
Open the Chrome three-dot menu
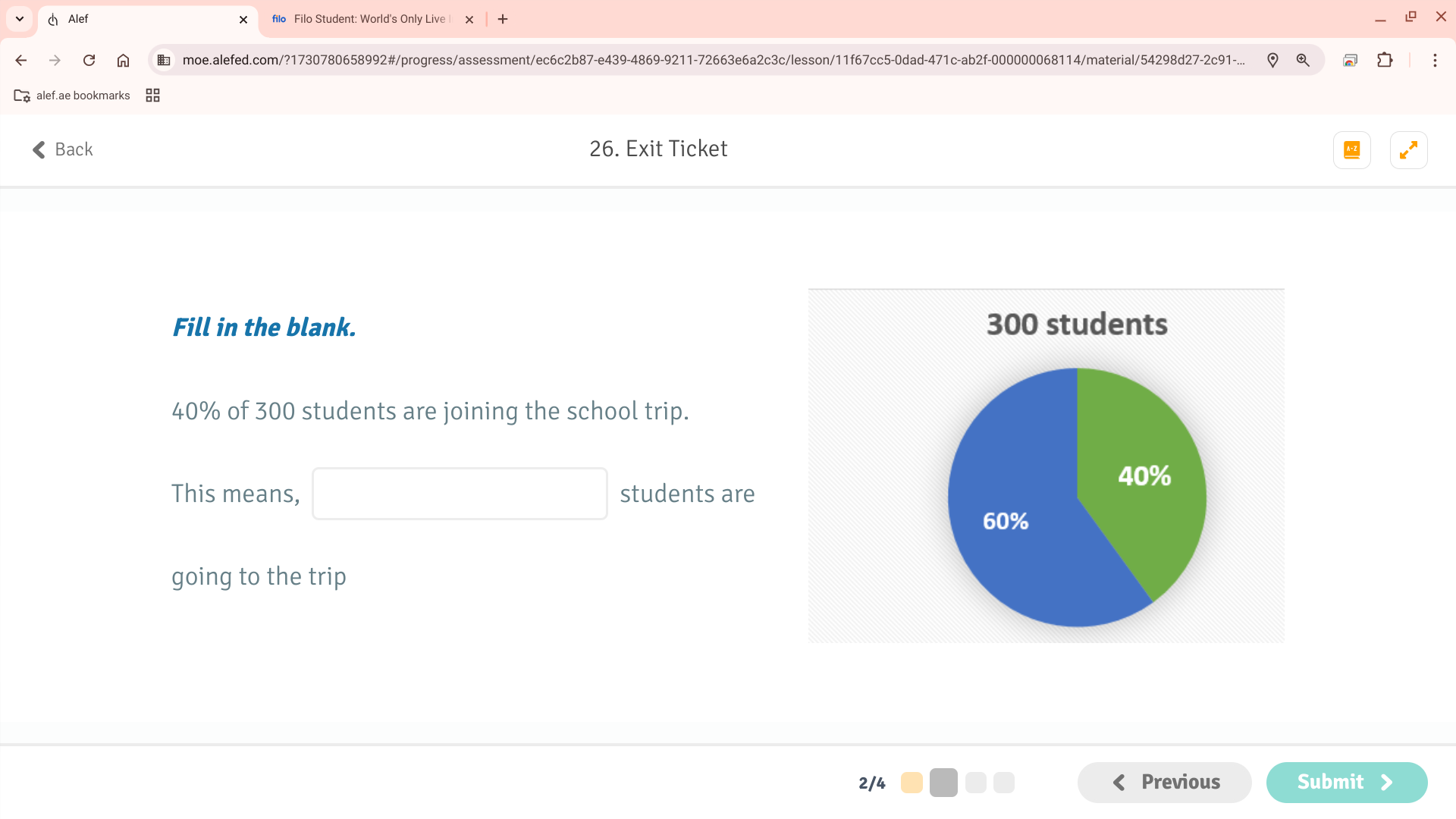pos(1435,61)
